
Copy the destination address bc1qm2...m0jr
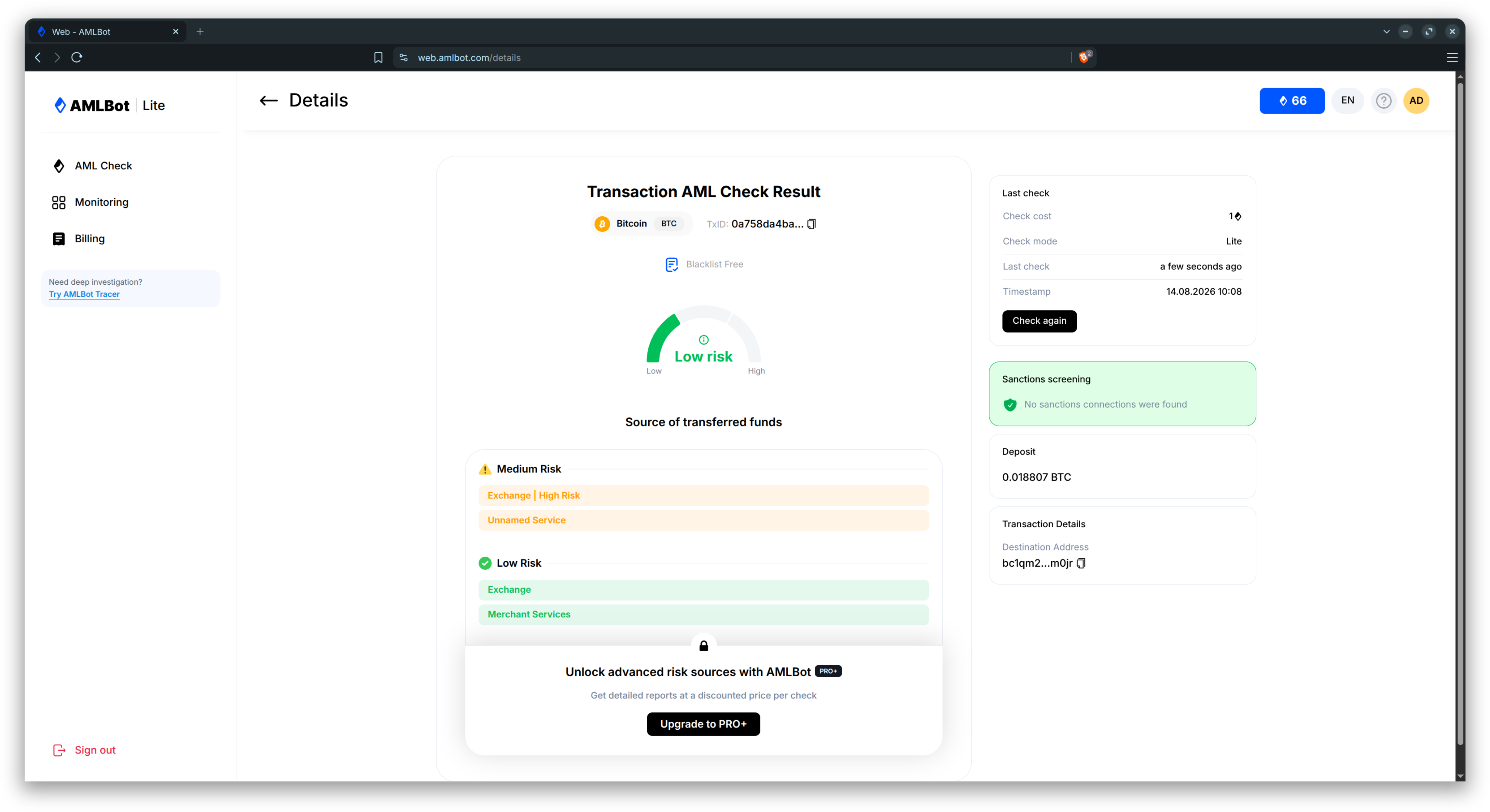pos(1081,563)
